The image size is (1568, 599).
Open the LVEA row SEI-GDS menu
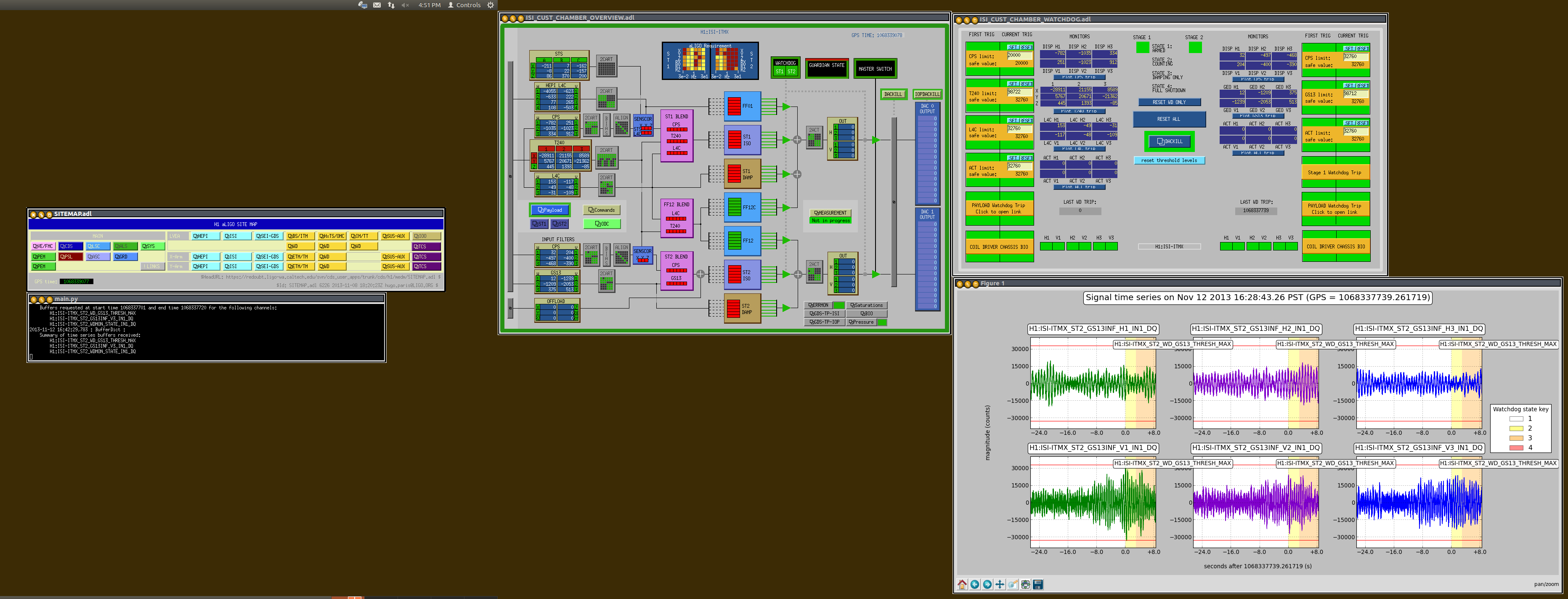[268, 236]
